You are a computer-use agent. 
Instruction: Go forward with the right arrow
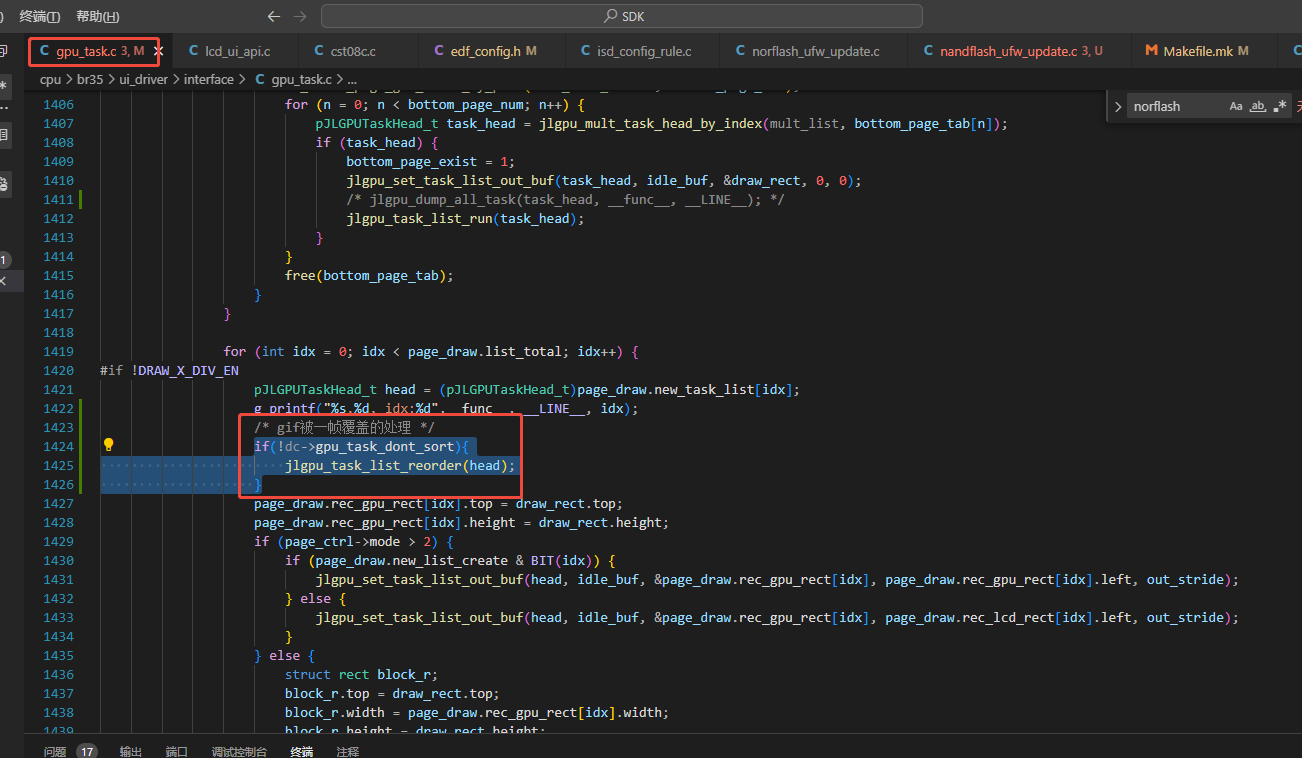coord(300,16)
